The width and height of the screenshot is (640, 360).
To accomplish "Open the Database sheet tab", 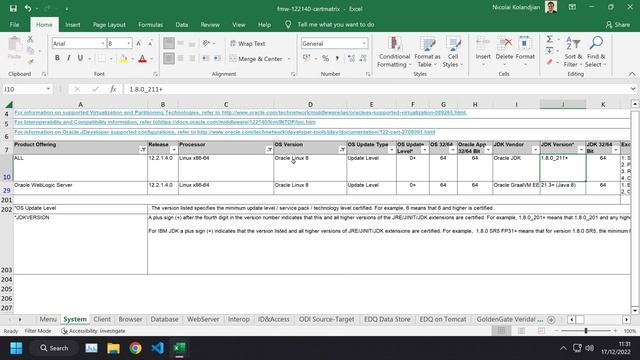I will coord(164,319).
